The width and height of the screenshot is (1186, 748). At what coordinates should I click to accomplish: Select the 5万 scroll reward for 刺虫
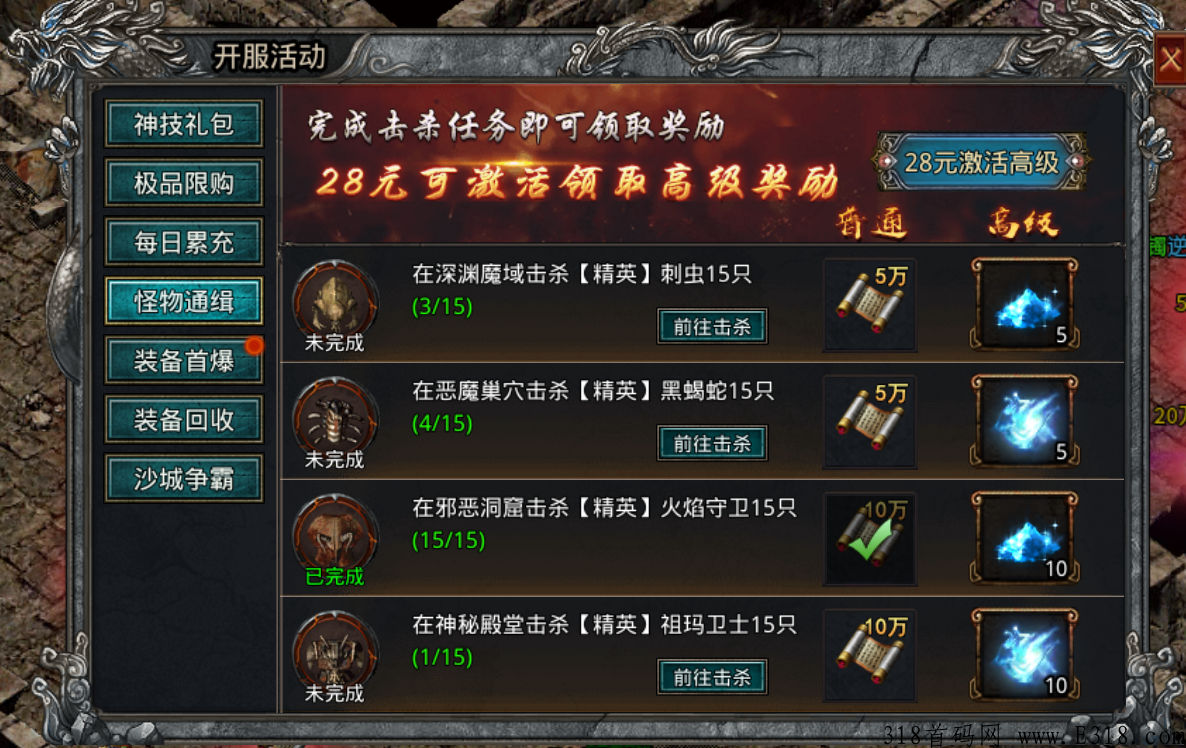870,305
